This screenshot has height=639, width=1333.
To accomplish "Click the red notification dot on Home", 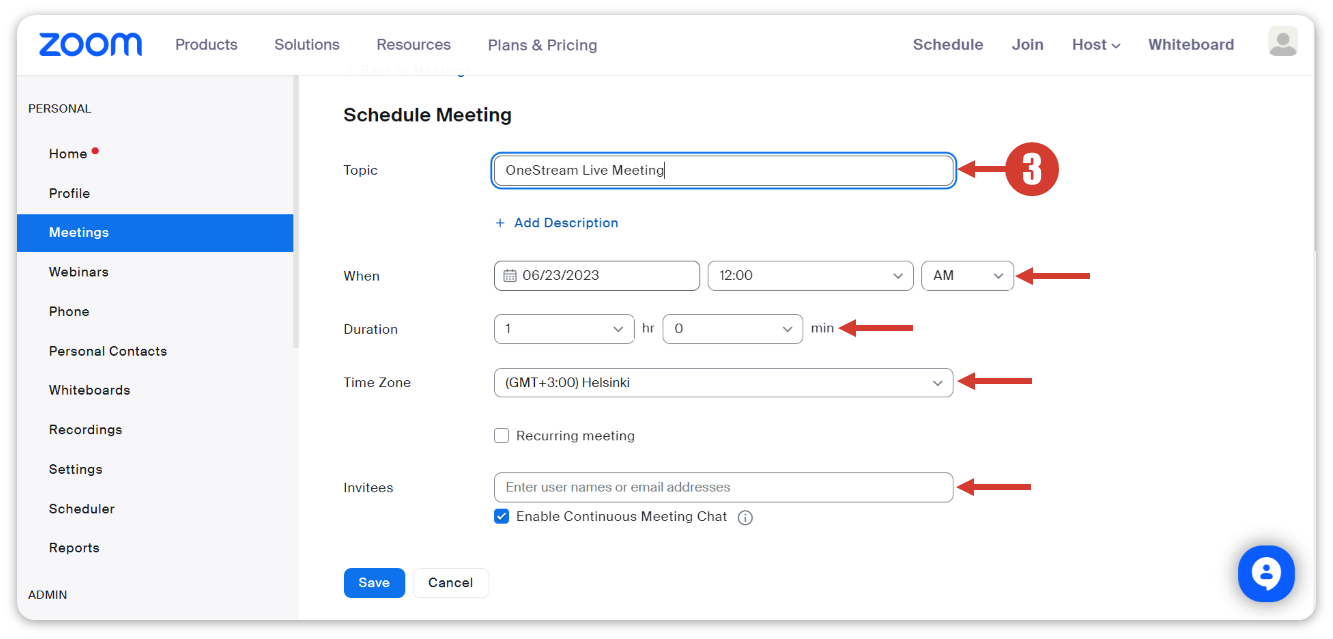I will 95,151.
